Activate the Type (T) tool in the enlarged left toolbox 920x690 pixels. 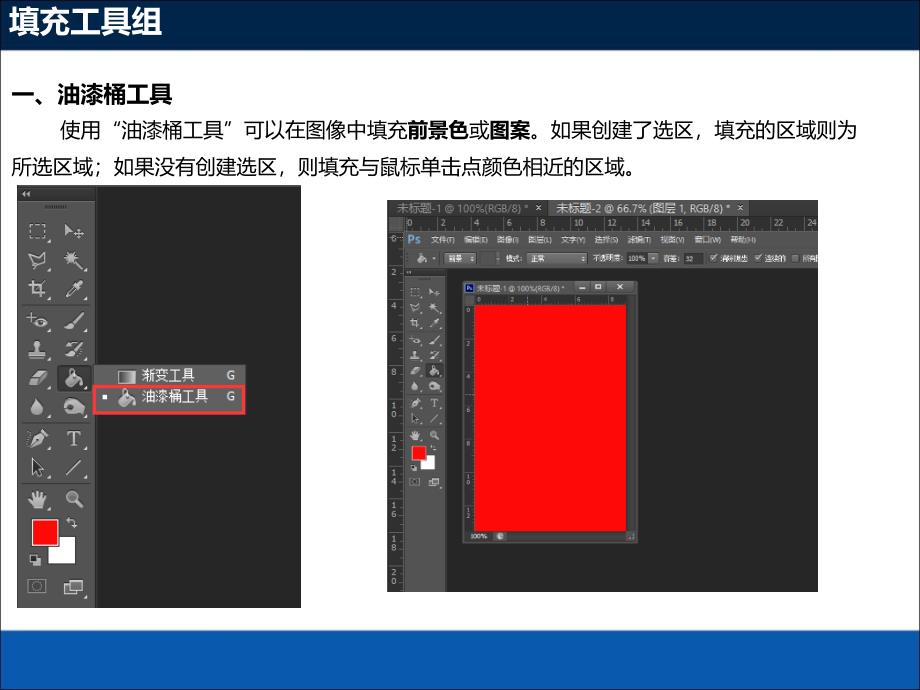(74, 438)
